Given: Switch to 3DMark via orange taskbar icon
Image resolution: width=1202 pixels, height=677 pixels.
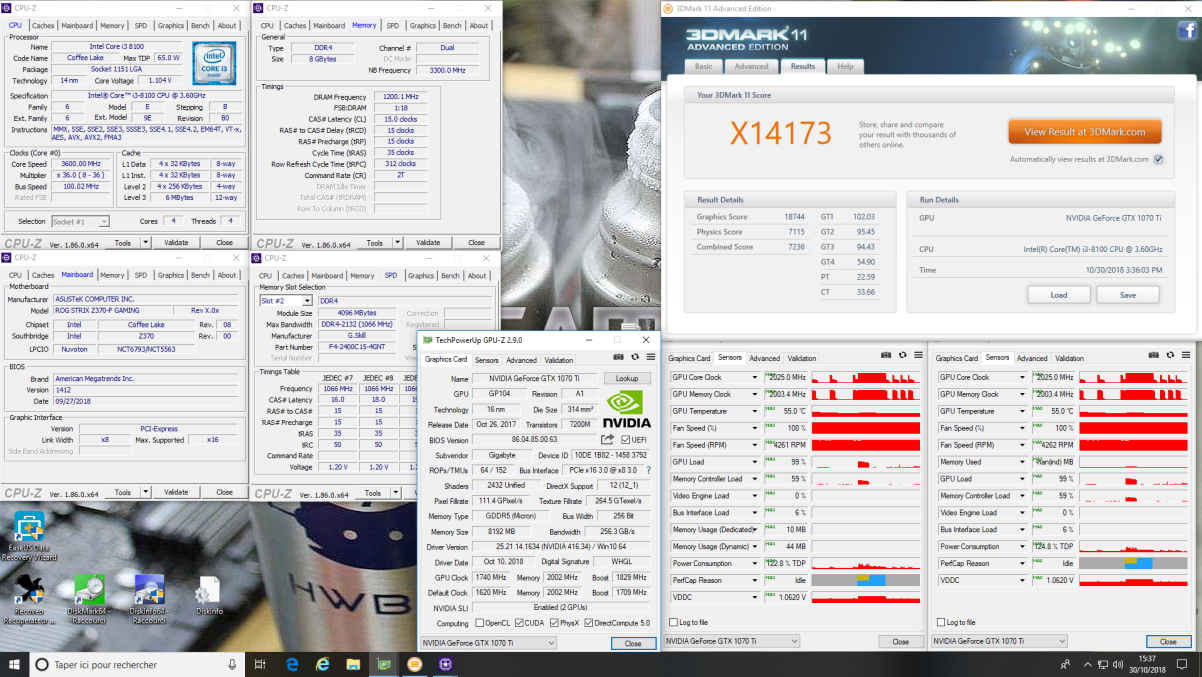Looking at the screenshot, I should click(x=415, y=664).
